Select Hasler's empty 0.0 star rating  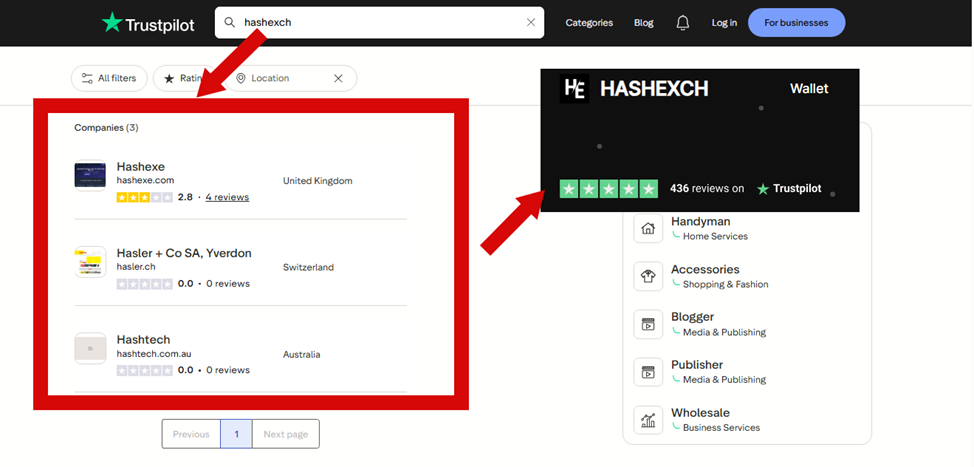(x=144, y=284)
